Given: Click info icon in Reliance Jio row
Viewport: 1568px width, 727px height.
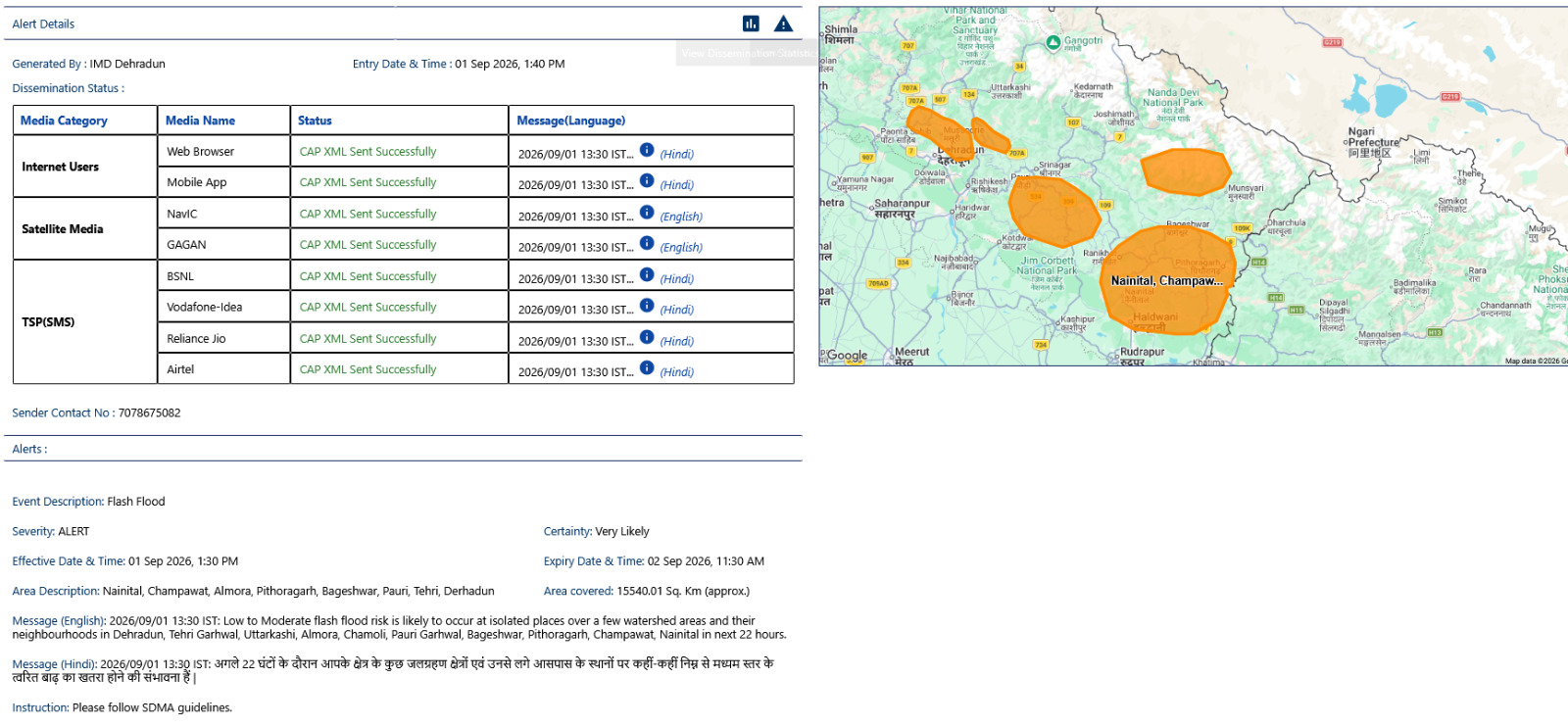Looking at the screenshot, I should point(647,337).
